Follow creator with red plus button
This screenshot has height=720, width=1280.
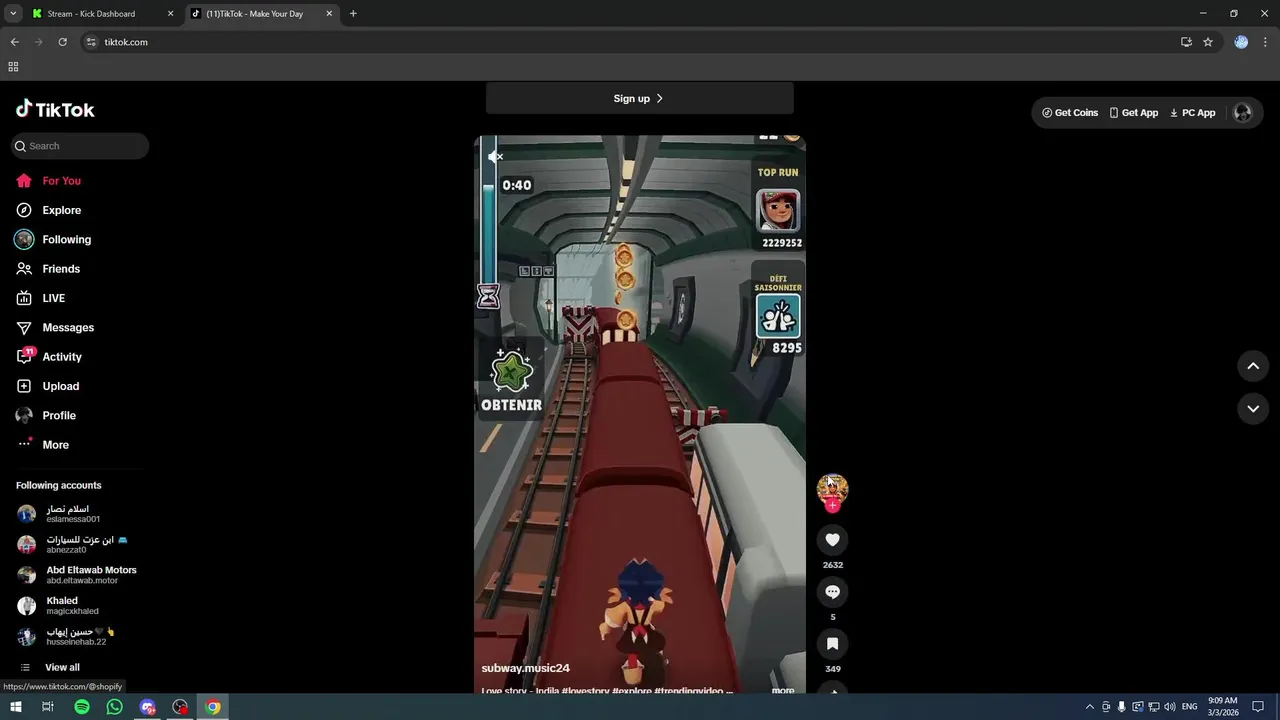[832, 506]
